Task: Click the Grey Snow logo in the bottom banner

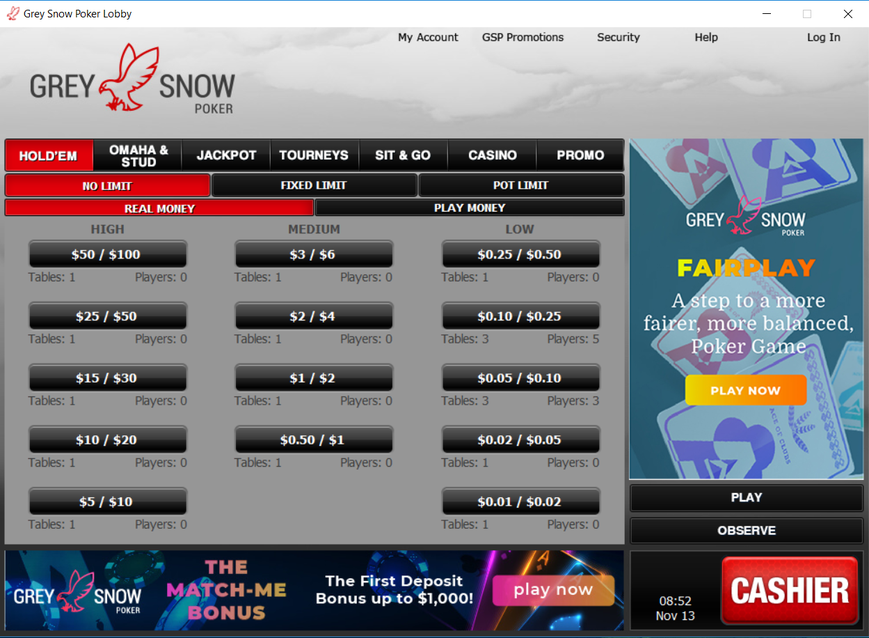Action: click(x=78, y=593)
